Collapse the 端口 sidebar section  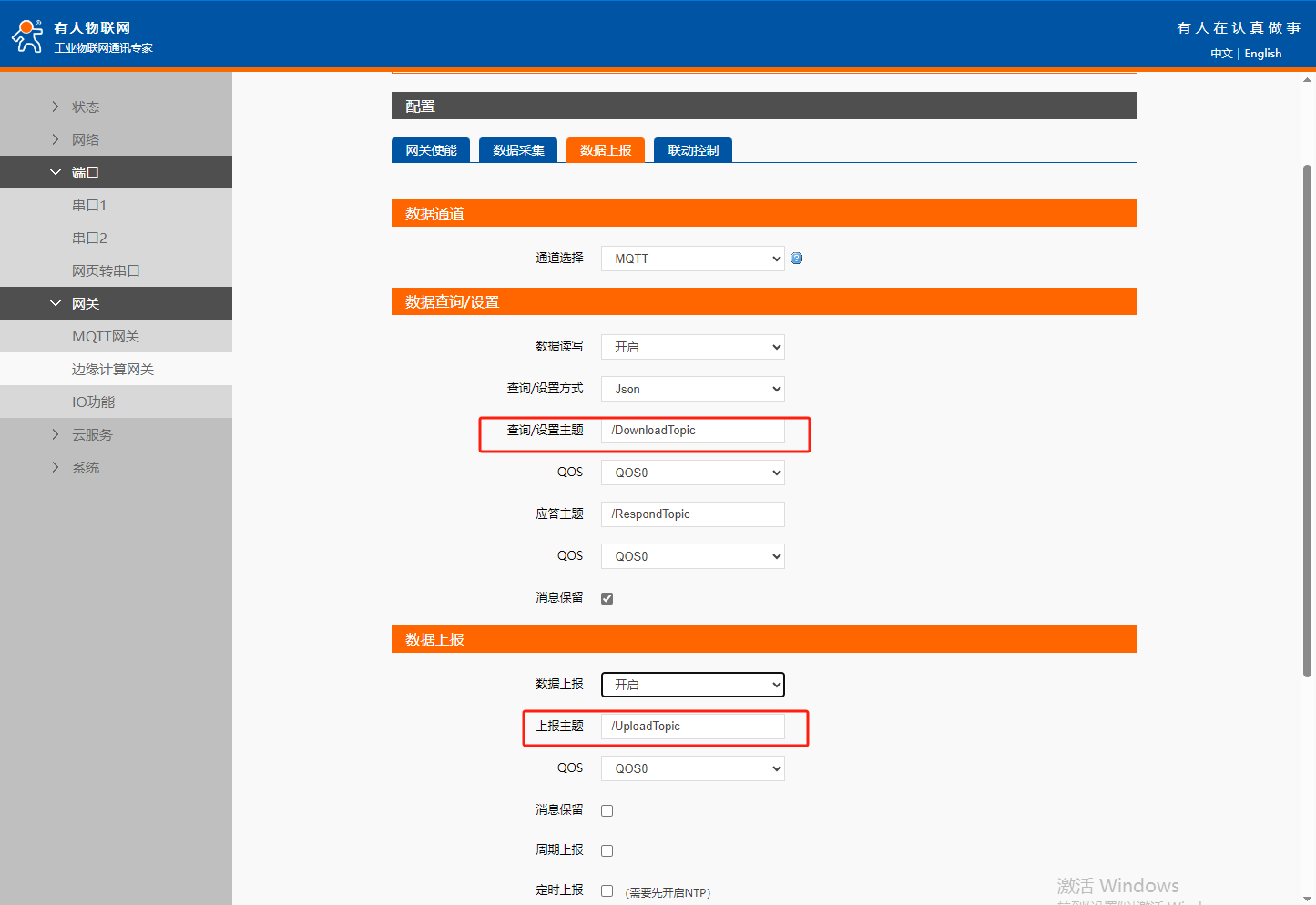tap(85, 172)
